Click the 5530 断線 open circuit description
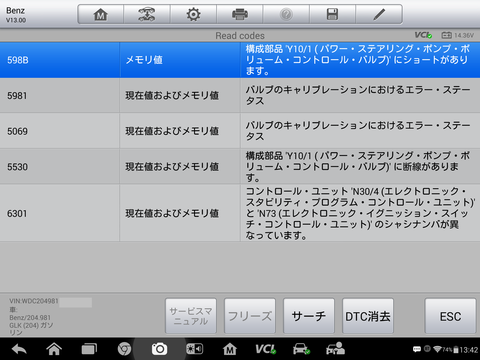This screenshot has height=360, width=480. click(x=358, y=167)
